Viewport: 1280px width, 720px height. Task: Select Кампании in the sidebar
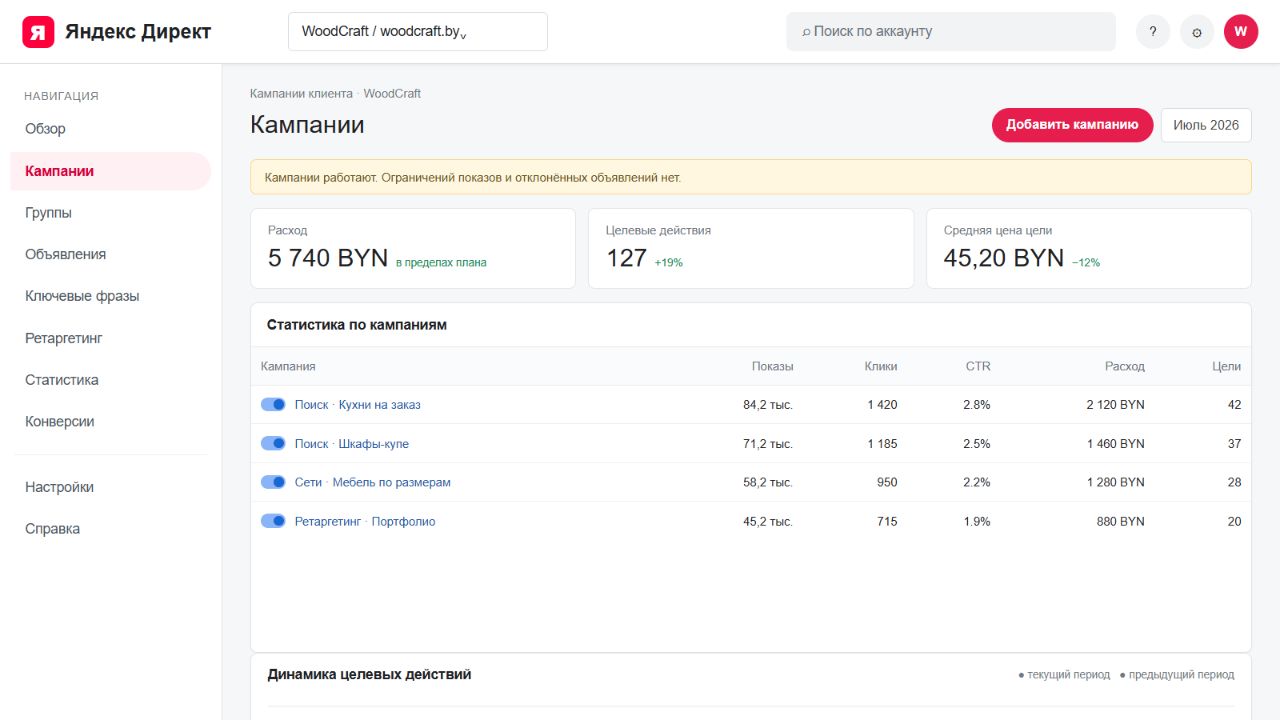111,171
